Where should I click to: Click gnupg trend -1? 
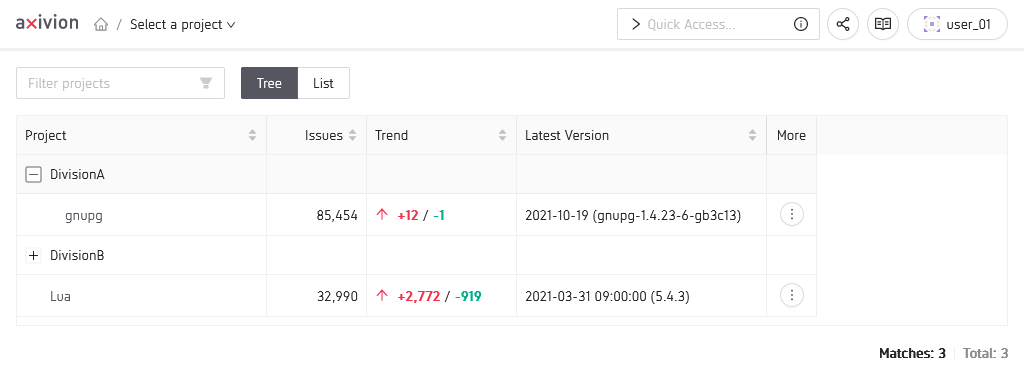pos(438,215)
